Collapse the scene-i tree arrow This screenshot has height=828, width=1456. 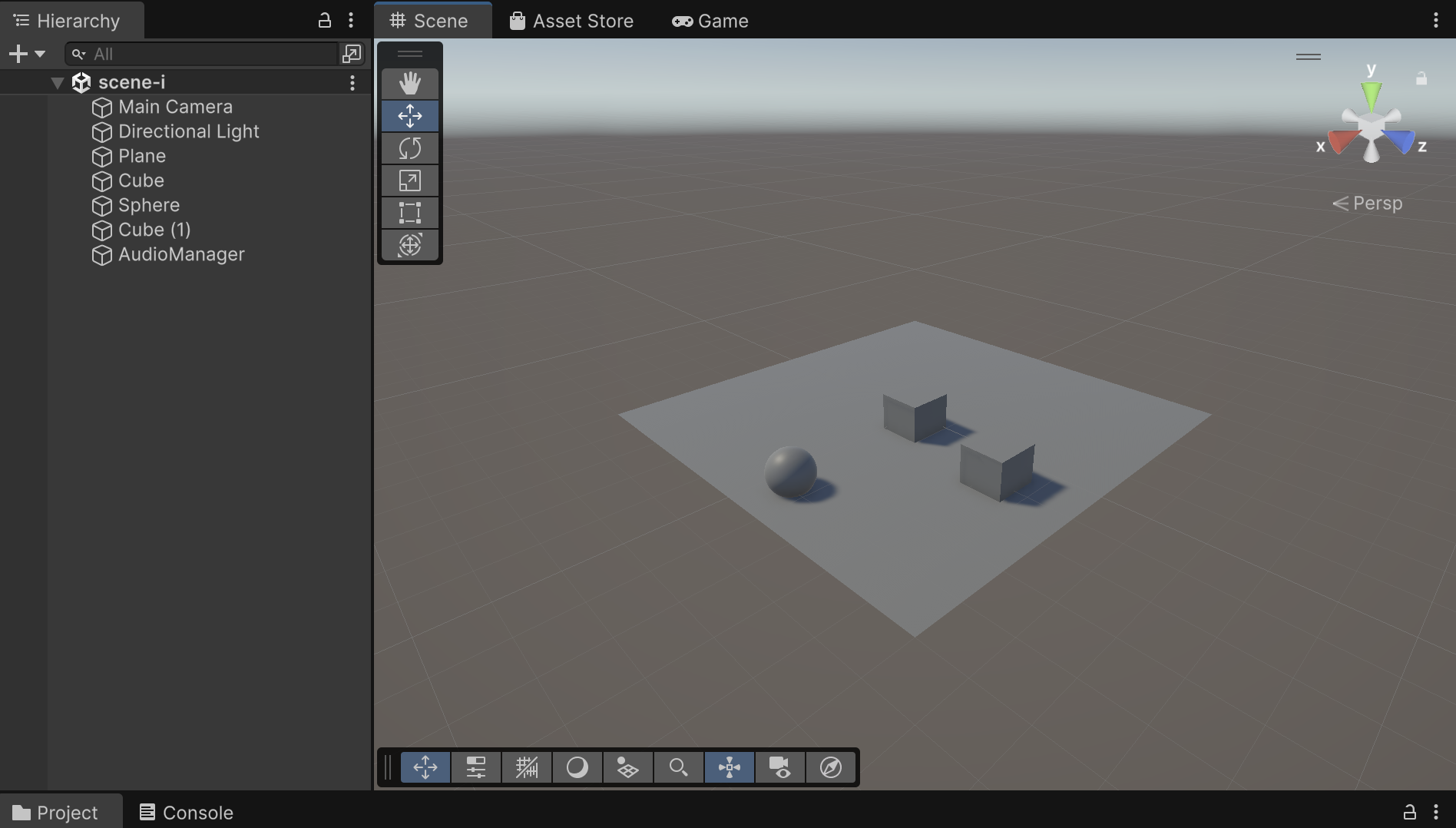(57, 82)
